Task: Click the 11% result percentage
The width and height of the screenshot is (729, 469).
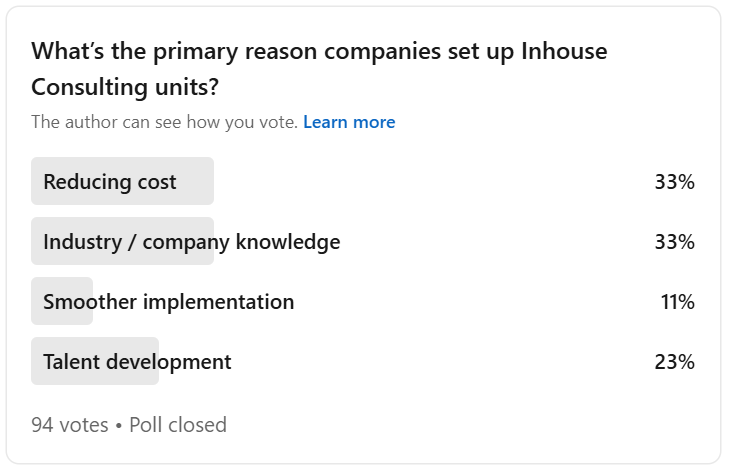Action: [678, 302]
